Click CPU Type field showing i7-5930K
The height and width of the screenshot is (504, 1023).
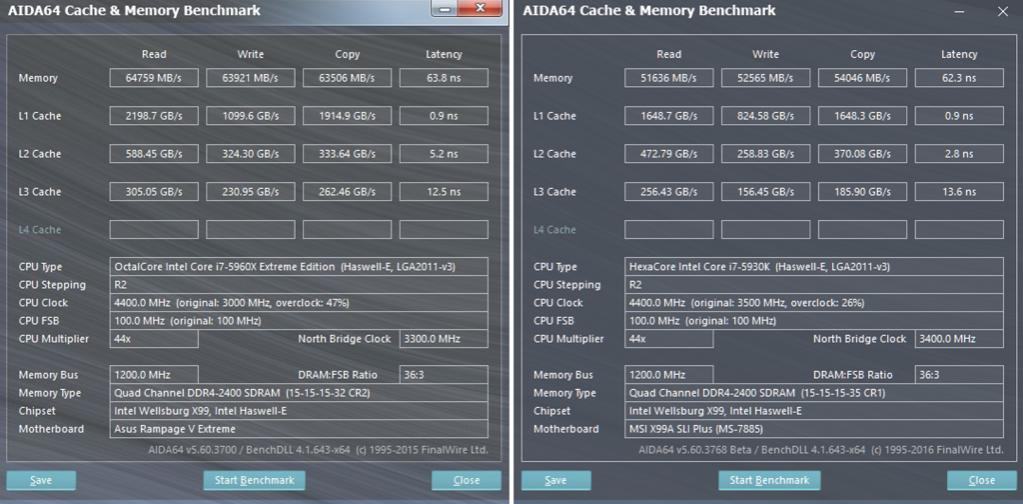(814, 267)
